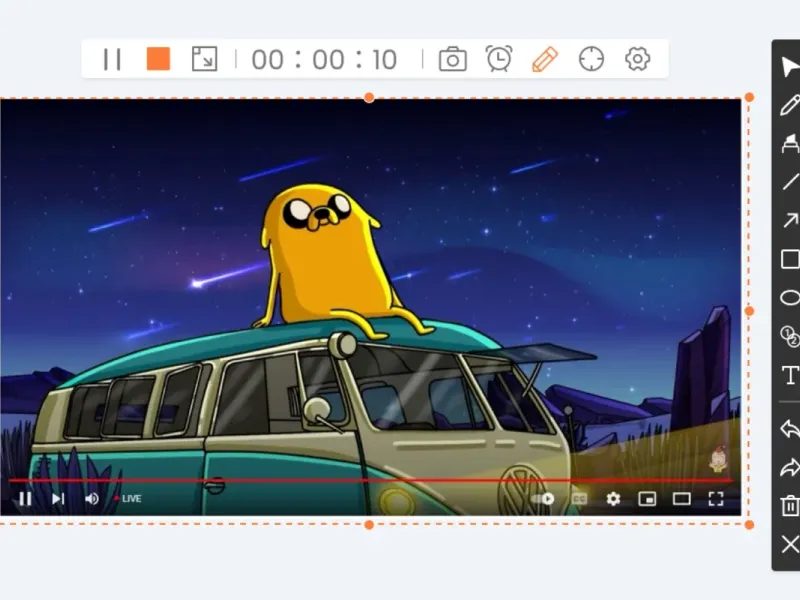Select the pencil draw tool in side panel
This screenshot has width=800, height=600.
(790, 105)
